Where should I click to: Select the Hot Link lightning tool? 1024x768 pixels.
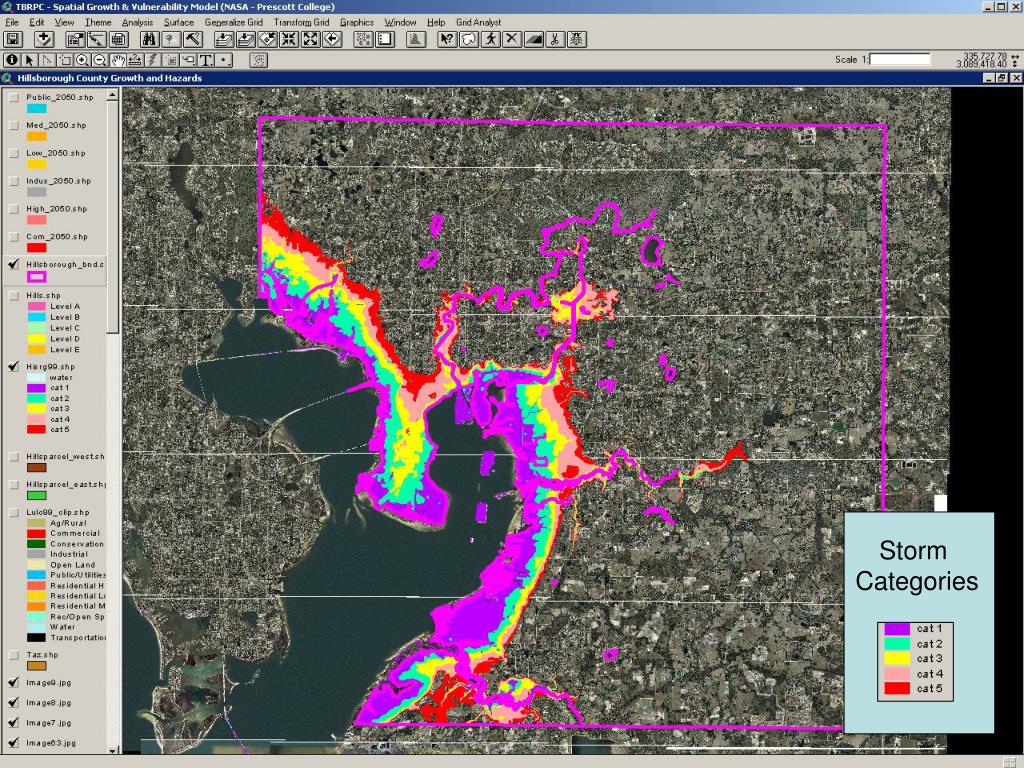coord(153,61)
